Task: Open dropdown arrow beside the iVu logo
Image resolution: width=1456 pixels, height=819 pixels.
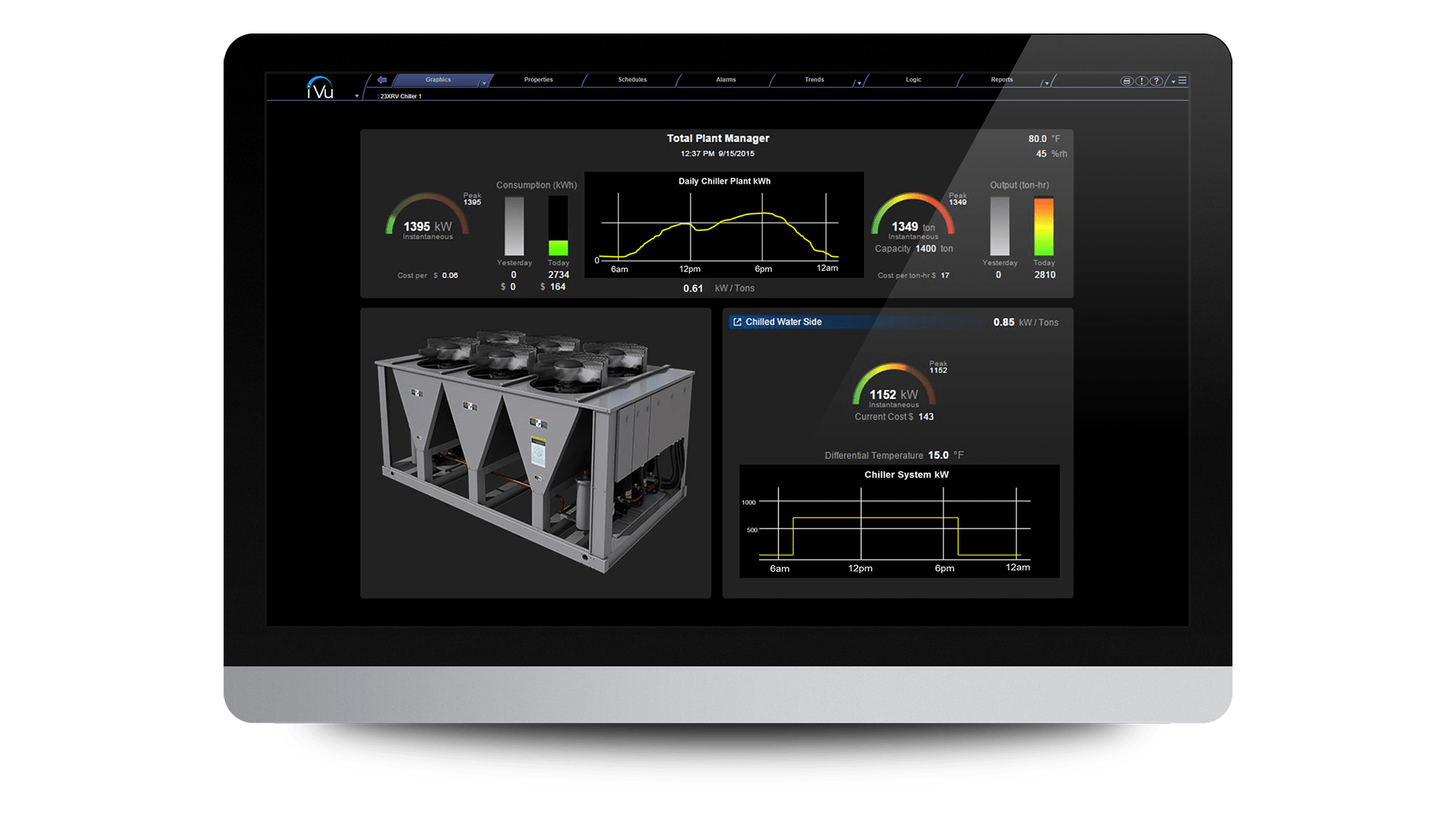Action: click(x=357, y=96)
